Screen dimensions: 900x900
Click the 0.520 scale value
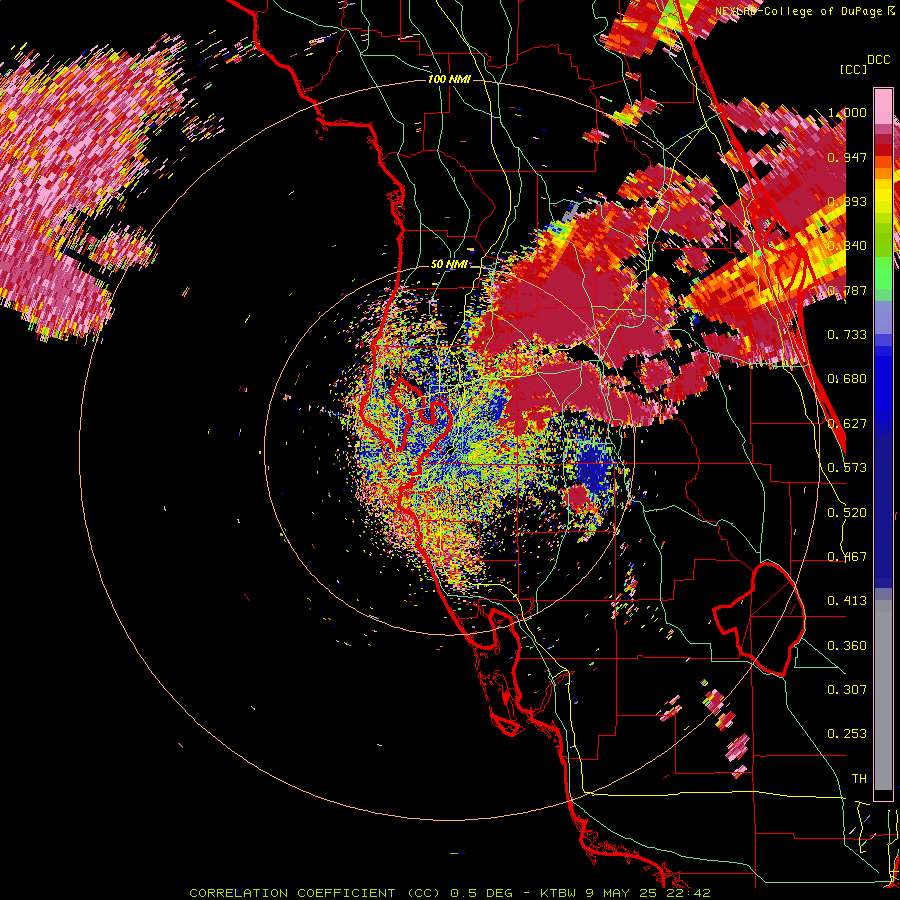pos(847,513)
